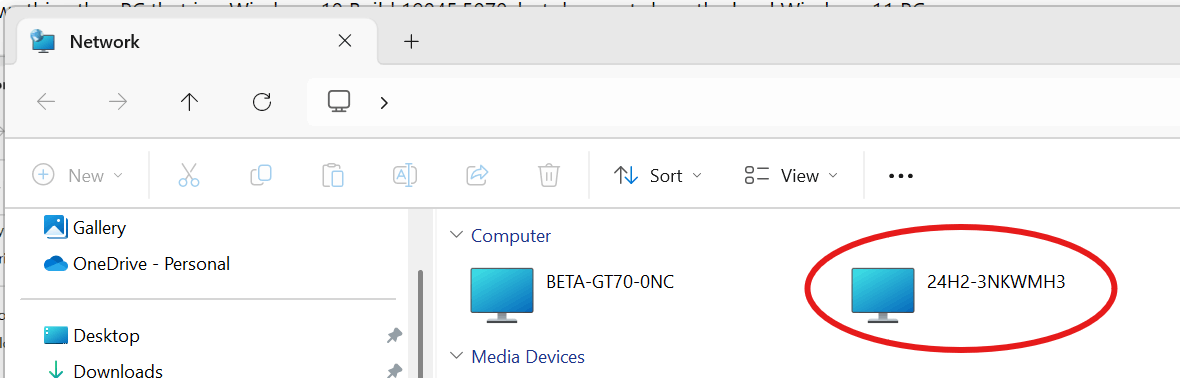Open the View layout menu
Screen dimensions: 1180x378
(791, 175)
